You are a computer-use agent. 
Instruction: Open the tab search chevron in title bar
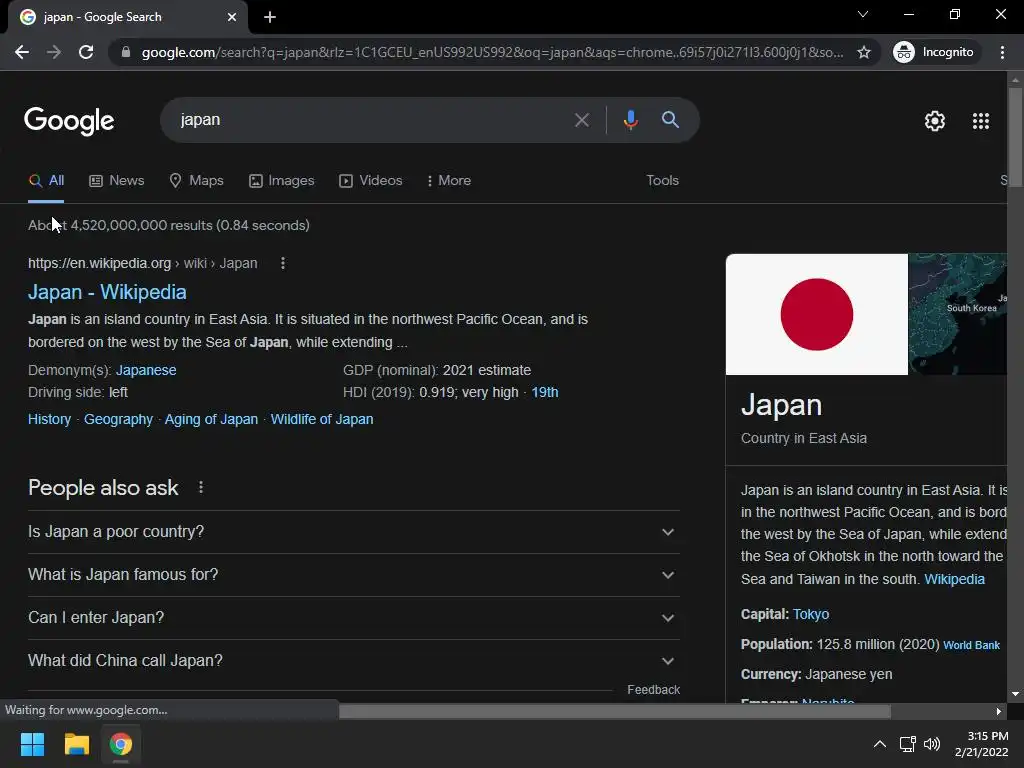863,14
